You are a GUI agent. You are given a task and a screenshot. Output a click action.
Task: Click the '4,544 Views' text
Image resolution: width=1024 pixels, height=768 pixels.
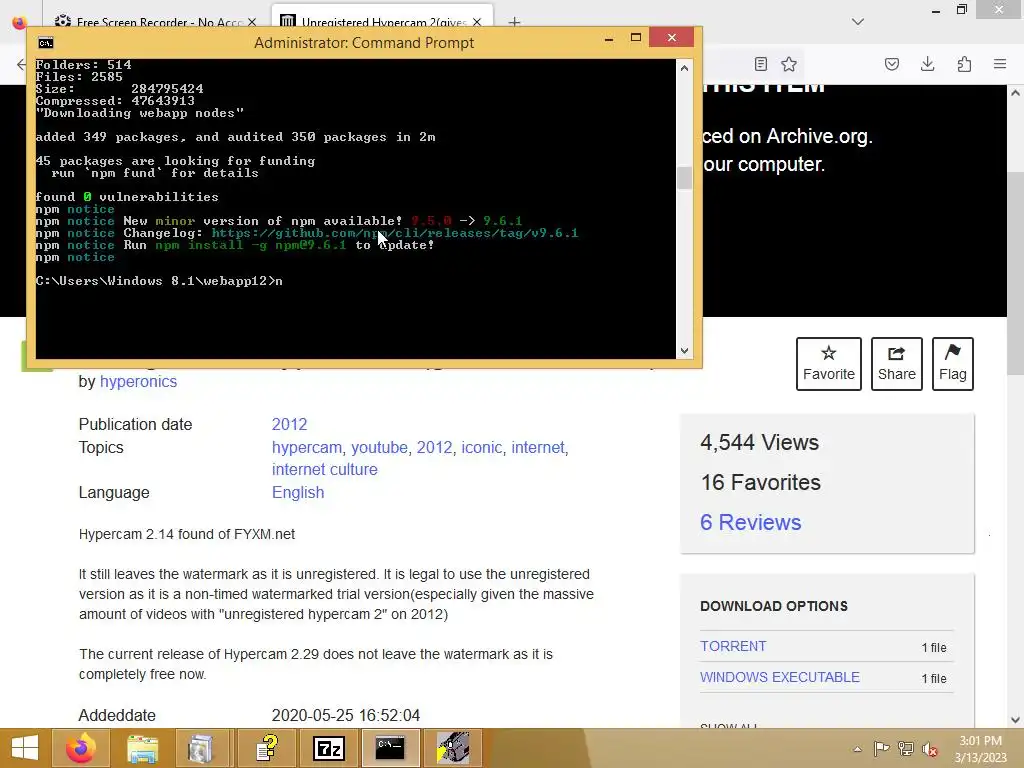[760, 443]
